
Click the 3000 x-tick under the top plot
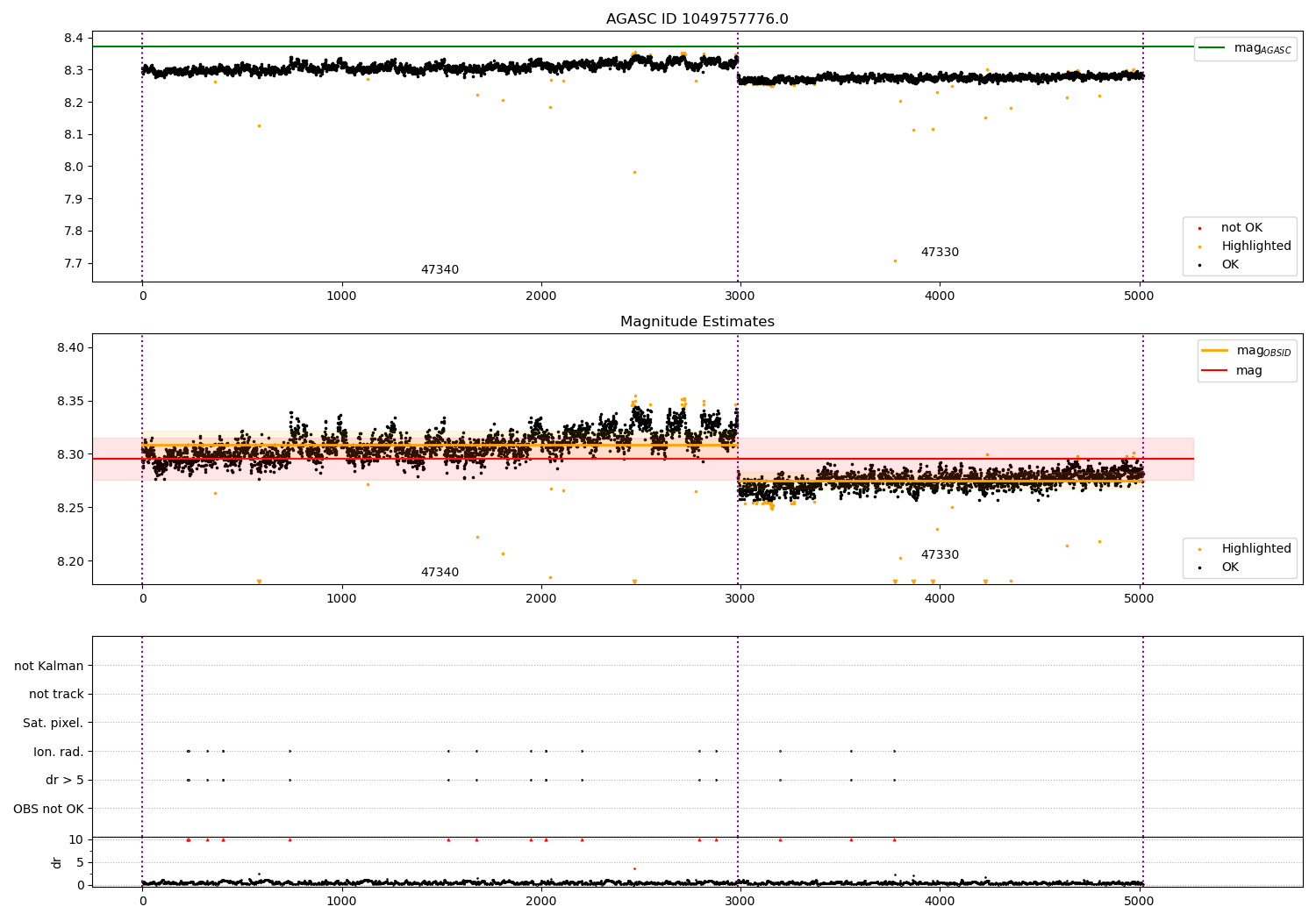click(740, 296)
